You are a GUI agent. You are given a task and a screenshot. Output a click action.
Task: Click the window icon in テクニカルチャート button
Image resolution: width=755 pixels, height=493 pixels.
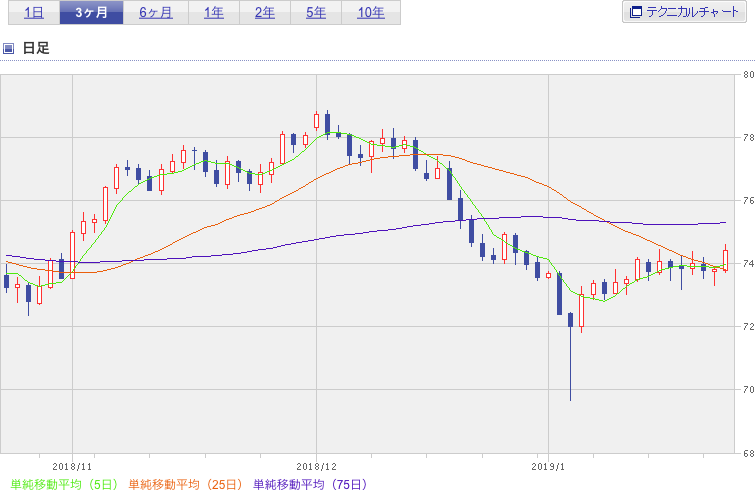click(x=636, y=12)
